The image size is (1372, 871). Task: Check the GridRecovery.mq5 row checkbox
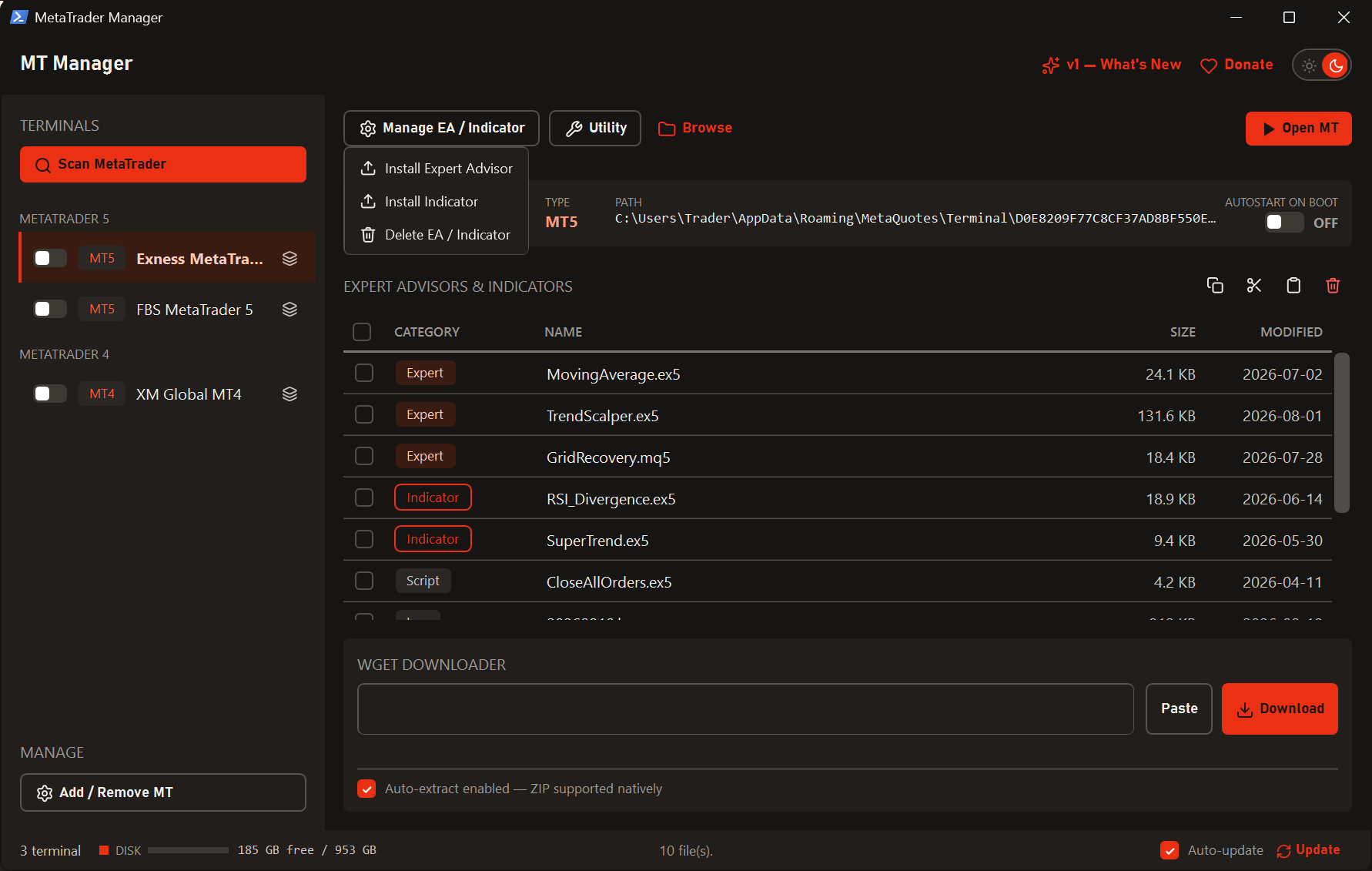(364, 456)
